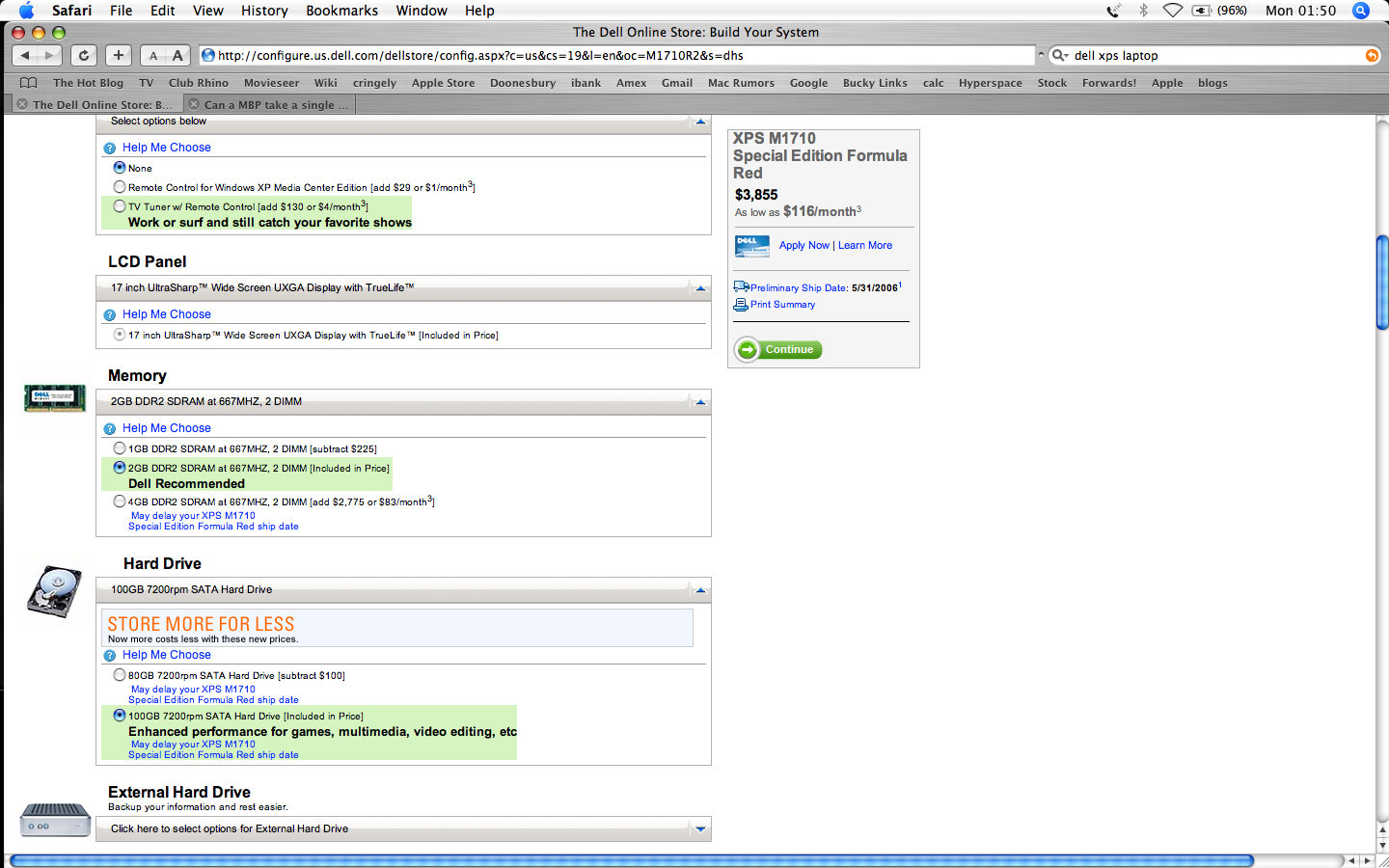The height and width of the screenshot is (868, 1389).
Task: Click the search magnifier icon in search field
Action: 1059,56
